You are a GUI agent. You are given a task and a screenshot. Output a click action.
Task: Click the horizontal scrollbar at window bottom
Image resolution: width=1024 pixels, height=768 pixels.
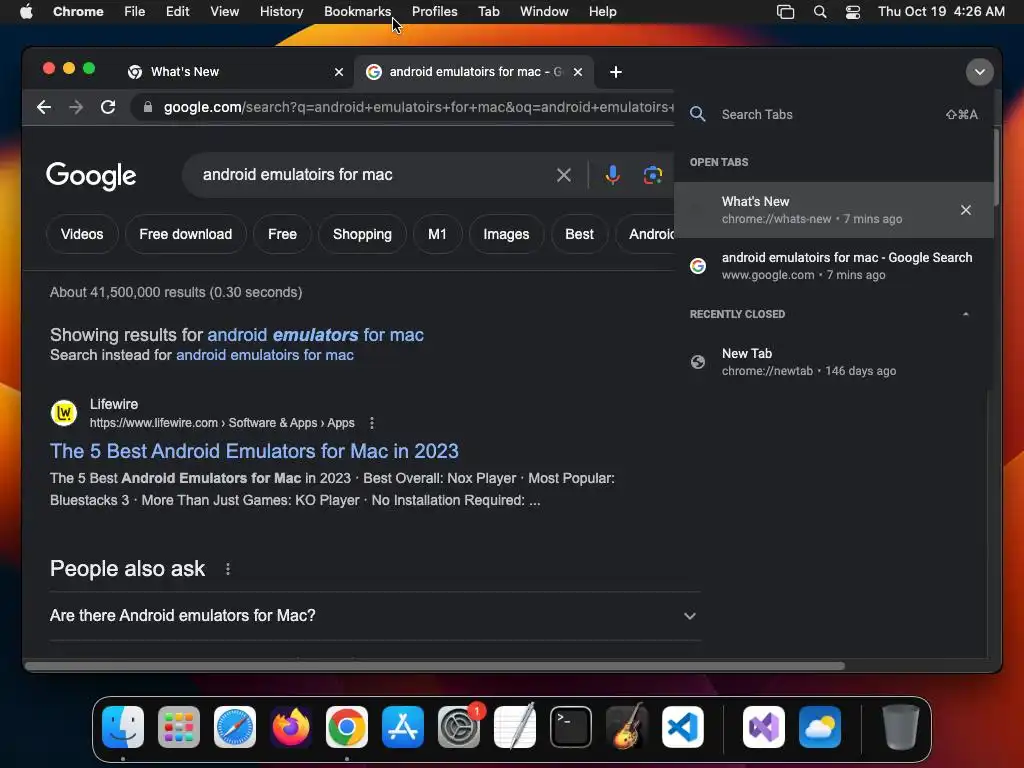click(435, 666)
